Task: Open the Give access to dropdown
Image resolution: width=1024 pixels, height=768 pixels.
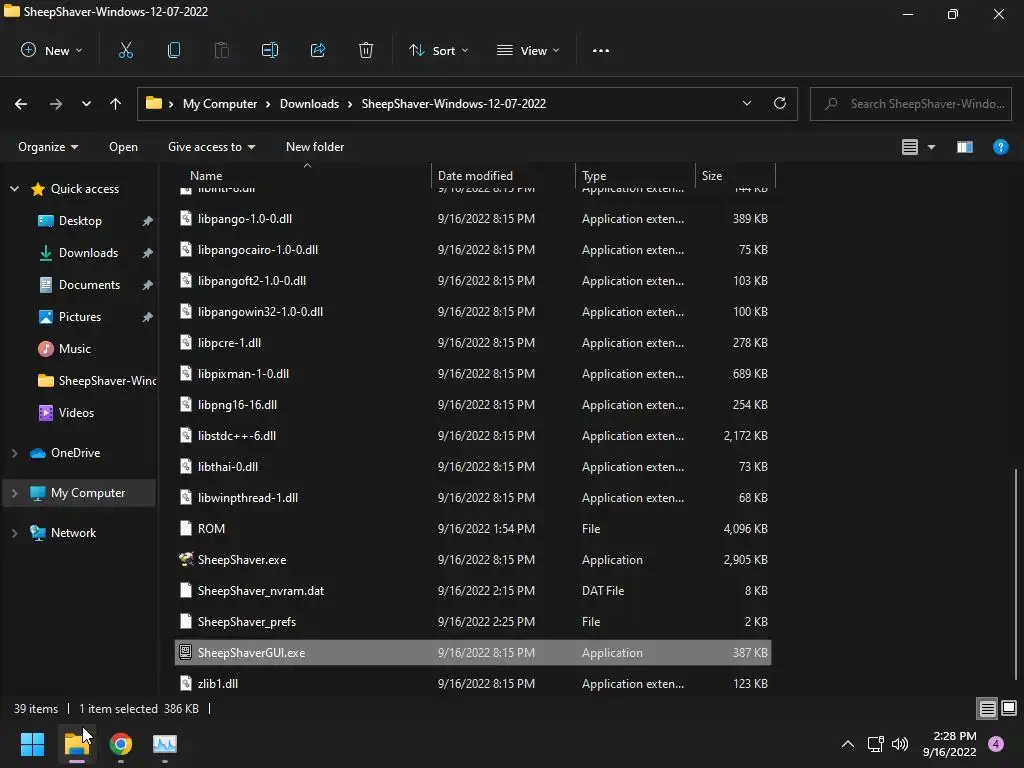Action: [x=211, y=147]
